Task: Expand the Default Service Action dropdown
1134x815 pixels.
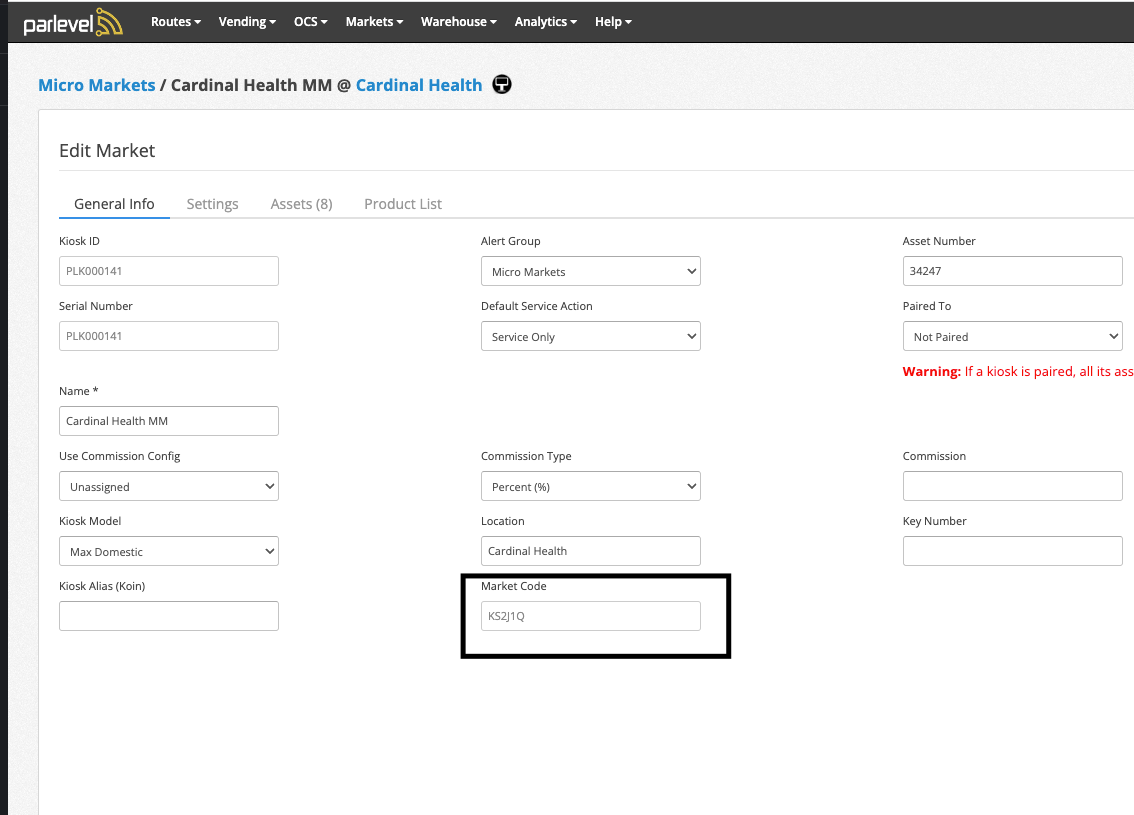Action: [591, 336]
